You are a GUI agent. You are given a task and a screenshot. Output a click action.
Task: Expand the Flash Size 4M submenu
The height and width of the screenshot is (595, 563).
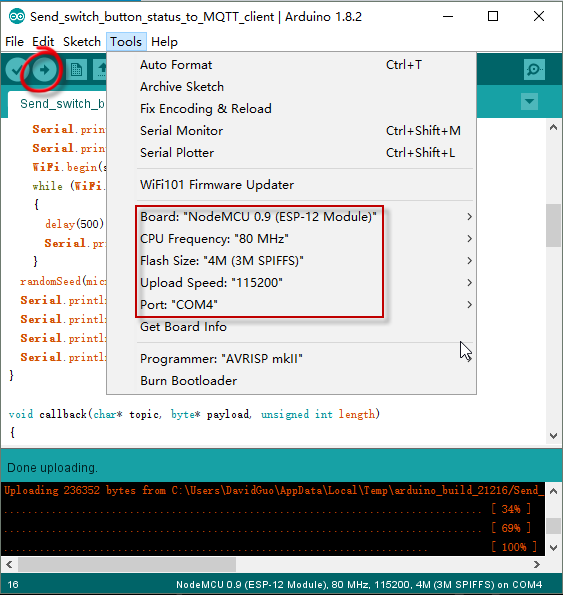pos(291,261)
